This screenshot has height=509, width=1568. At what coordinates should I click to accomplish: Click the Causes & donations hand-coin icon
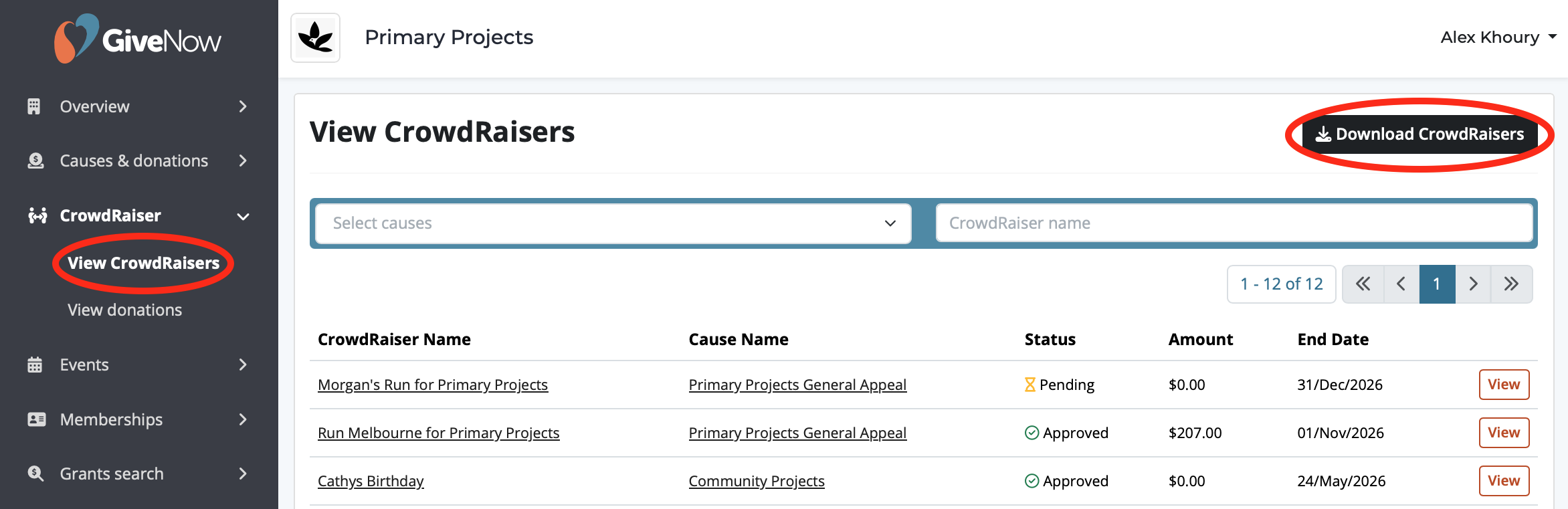point(35,161)
